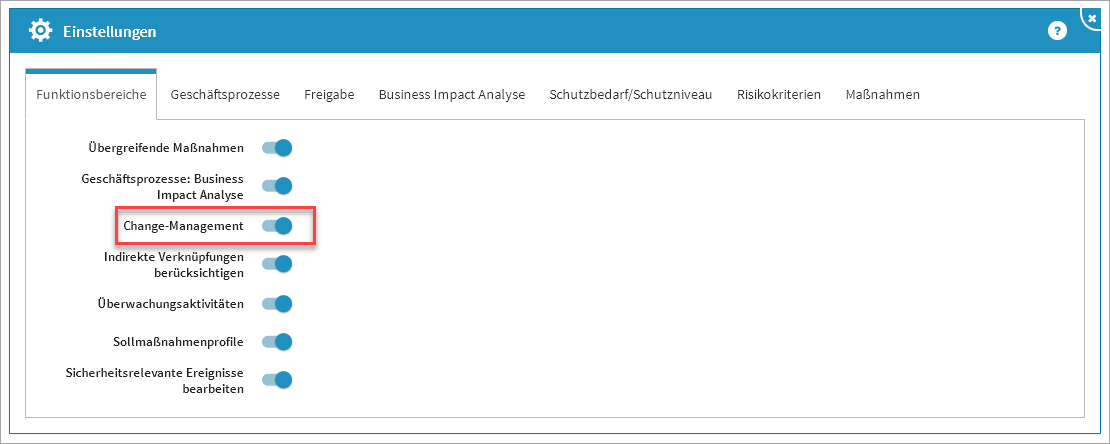Show the Risikokriterien tab
Viewport: 1110px width, 444px height.
(x=778, y=95)
